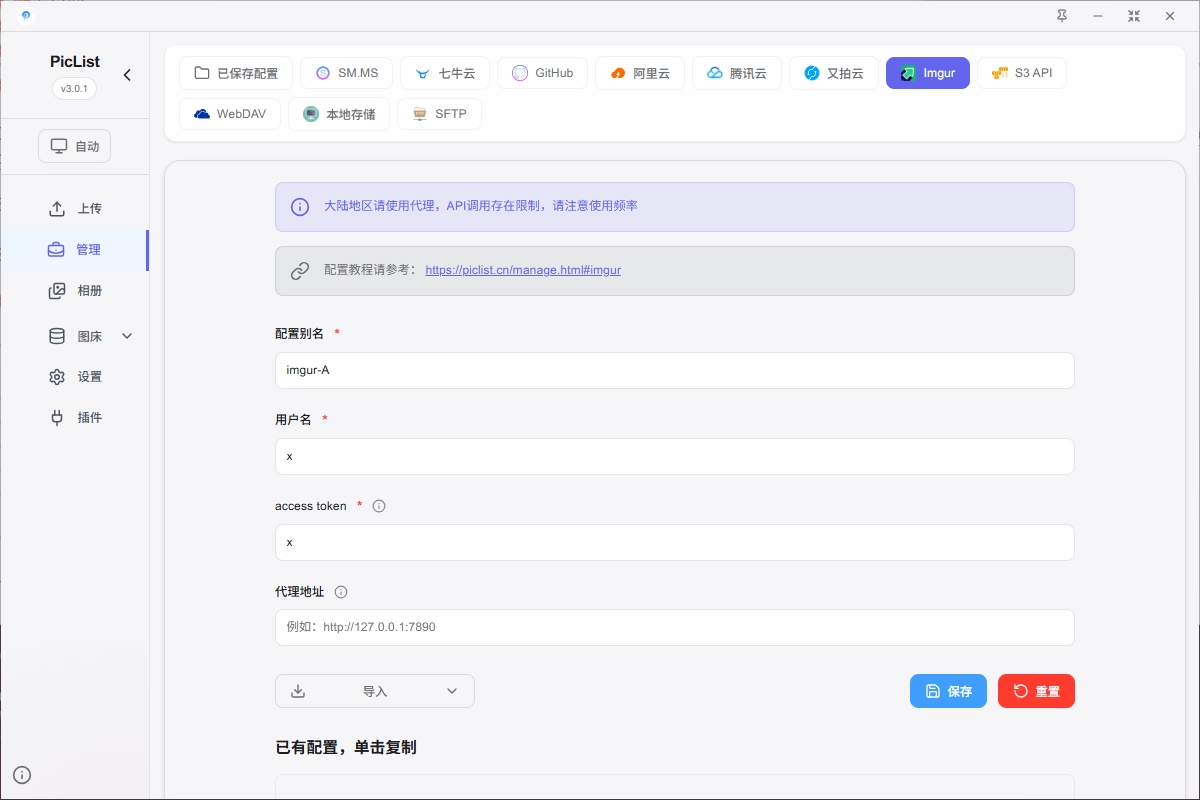Image resolution: width=1200 pixels, height=800 pixels.
Task: Click the floppy disk icon in 保存
Action: tap(933, 691)
